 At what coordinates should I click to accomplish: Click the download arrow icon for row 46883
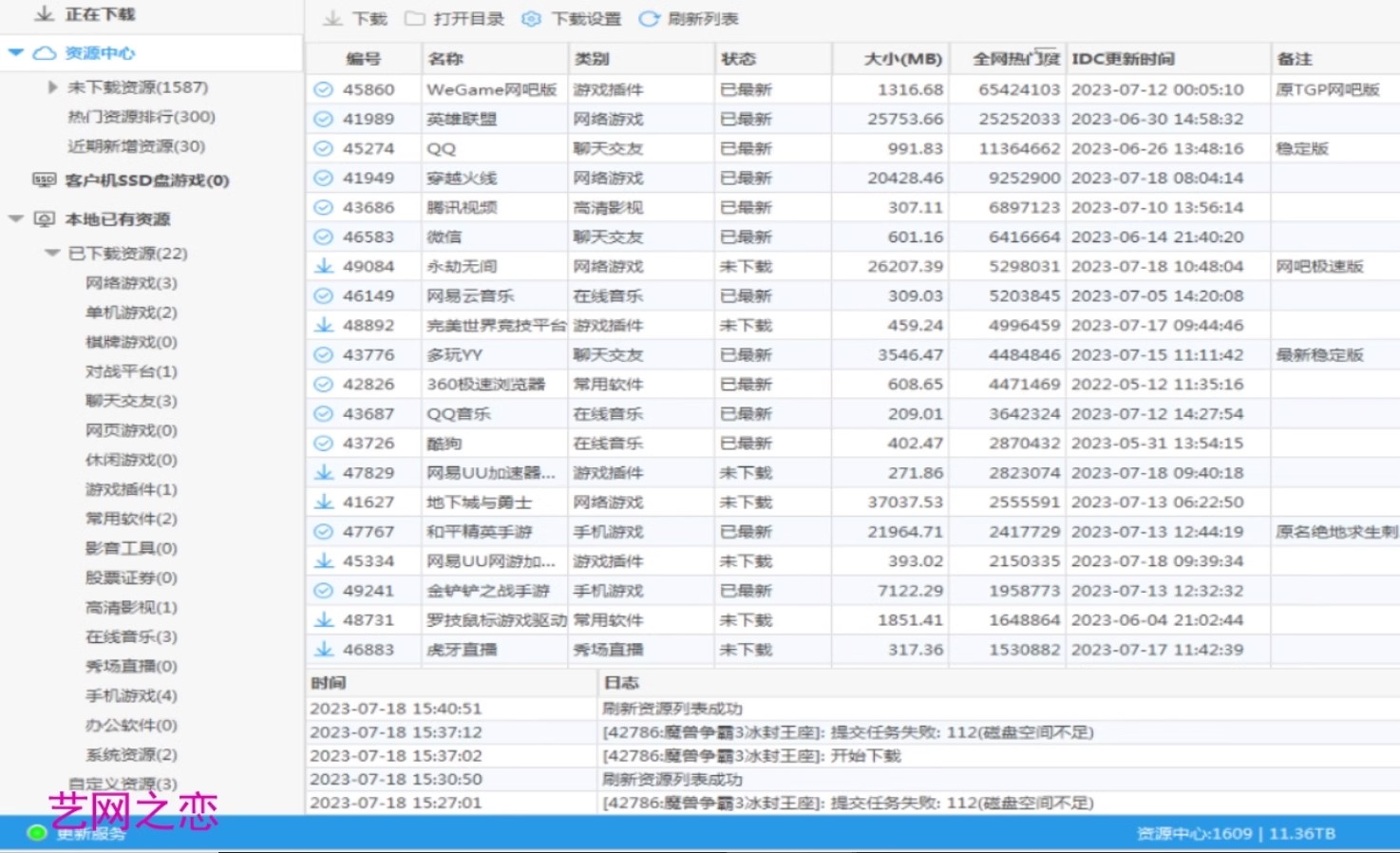pos(324,649)
